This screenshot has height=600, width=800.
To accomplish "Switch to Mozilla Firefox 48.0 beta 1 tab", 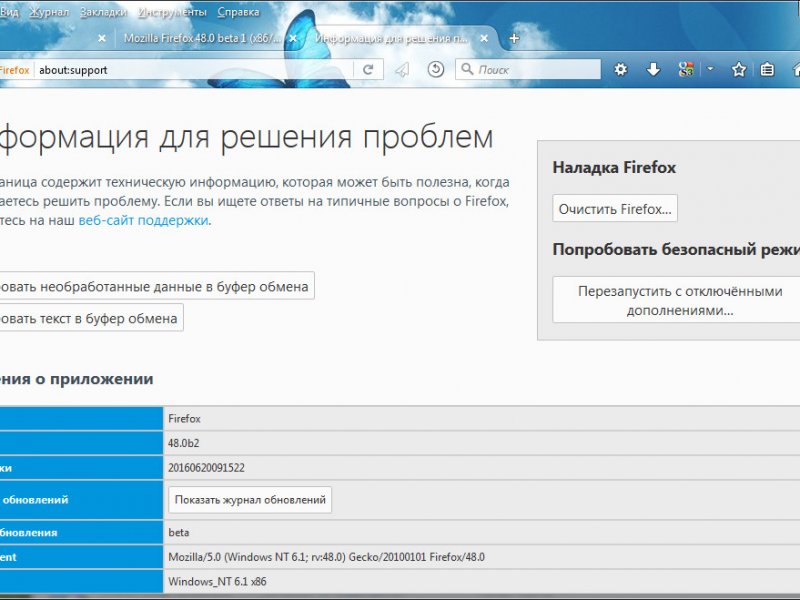I will coord(202,38).
